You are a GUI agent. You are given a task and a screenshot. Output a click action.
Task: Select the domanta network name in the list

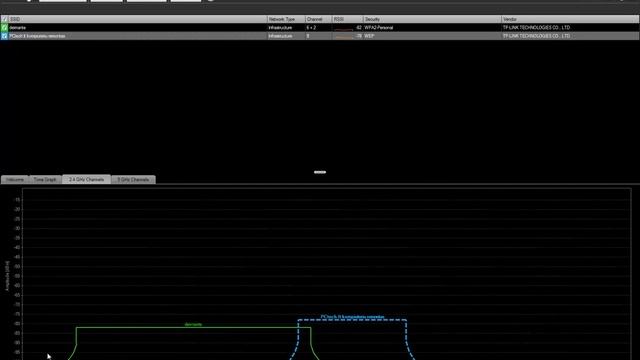[x=18, y=28]
